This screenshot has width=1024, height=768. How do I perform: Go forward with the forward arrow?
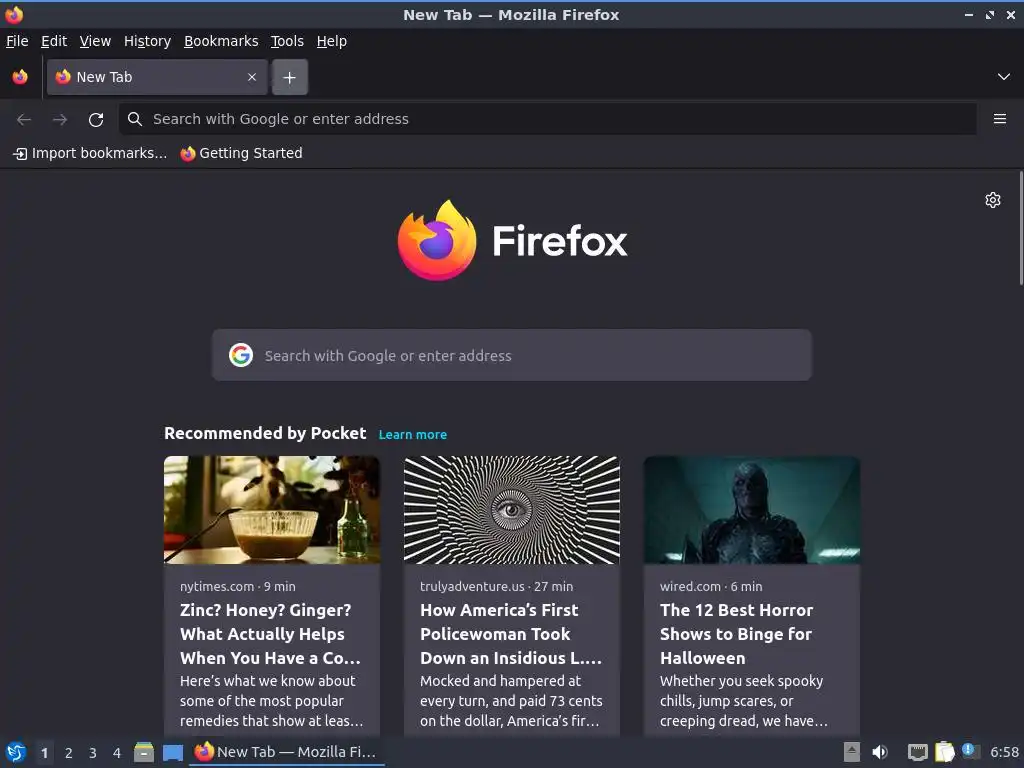60,119
